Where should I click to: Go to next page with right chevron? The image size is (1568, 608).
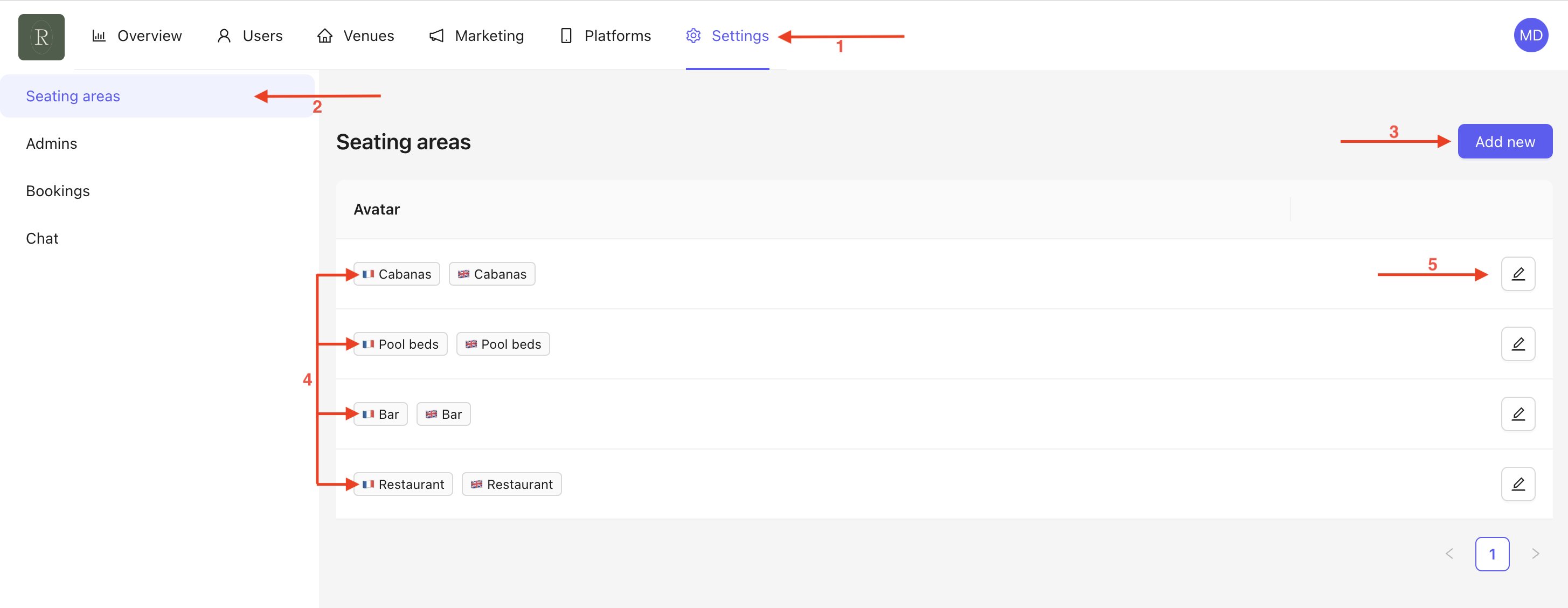click(x=1535, y=554)
